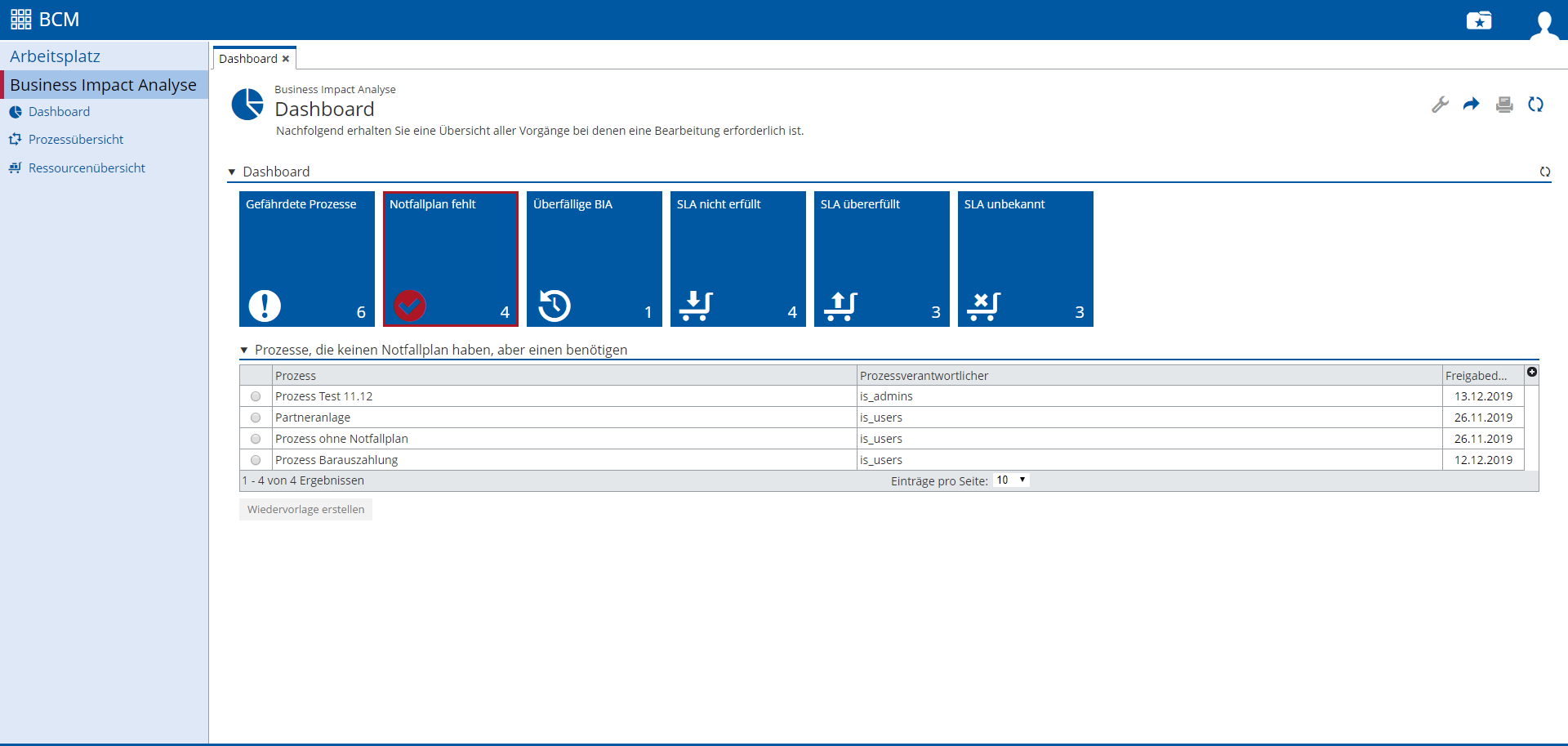Collapse the Prozesse ohne Notfallplan section
Image resolution: width=1568 pixels, height=746 pixels.
coord(244,351)
